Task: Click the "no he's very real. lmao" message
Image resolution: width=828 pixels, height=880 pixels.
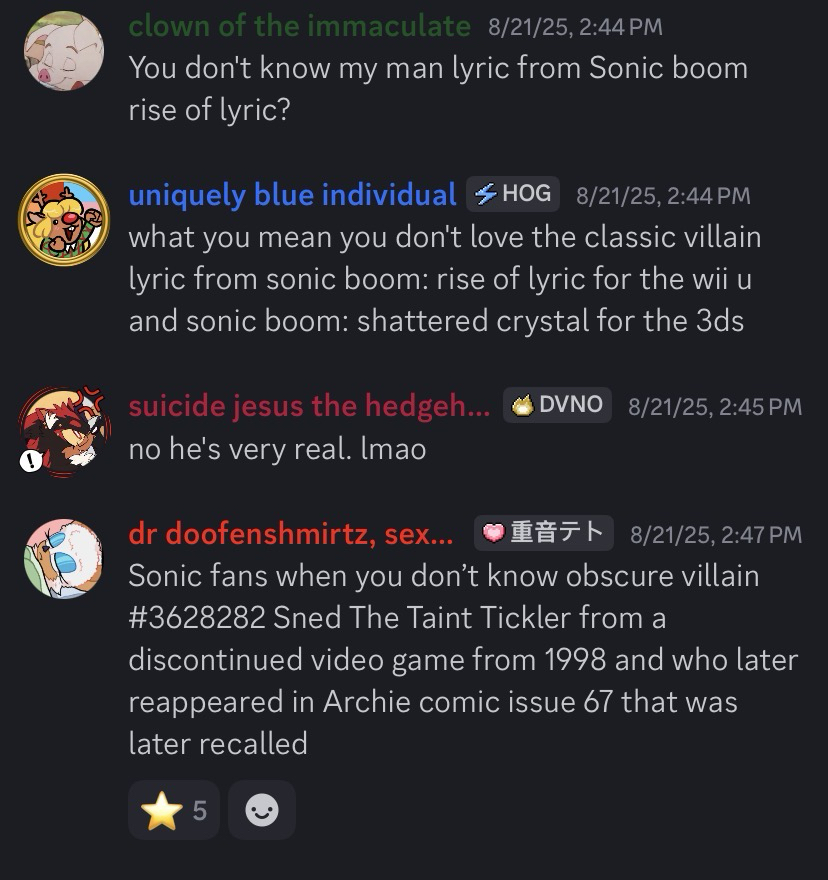Action: (x=277, y=449)
